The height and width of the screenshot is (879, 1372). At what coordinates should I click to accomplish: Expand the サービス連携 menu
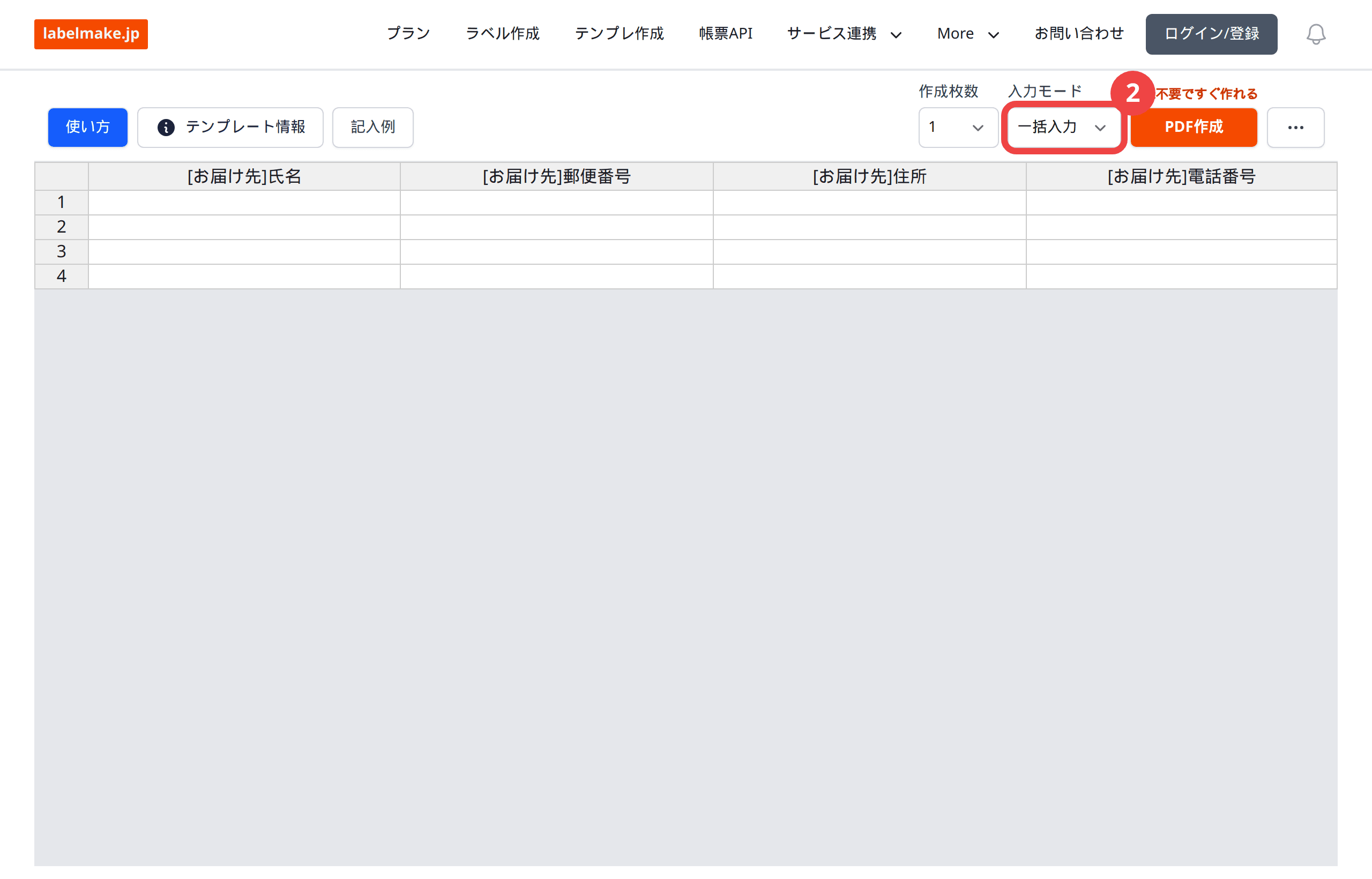(x=844, y=34)
